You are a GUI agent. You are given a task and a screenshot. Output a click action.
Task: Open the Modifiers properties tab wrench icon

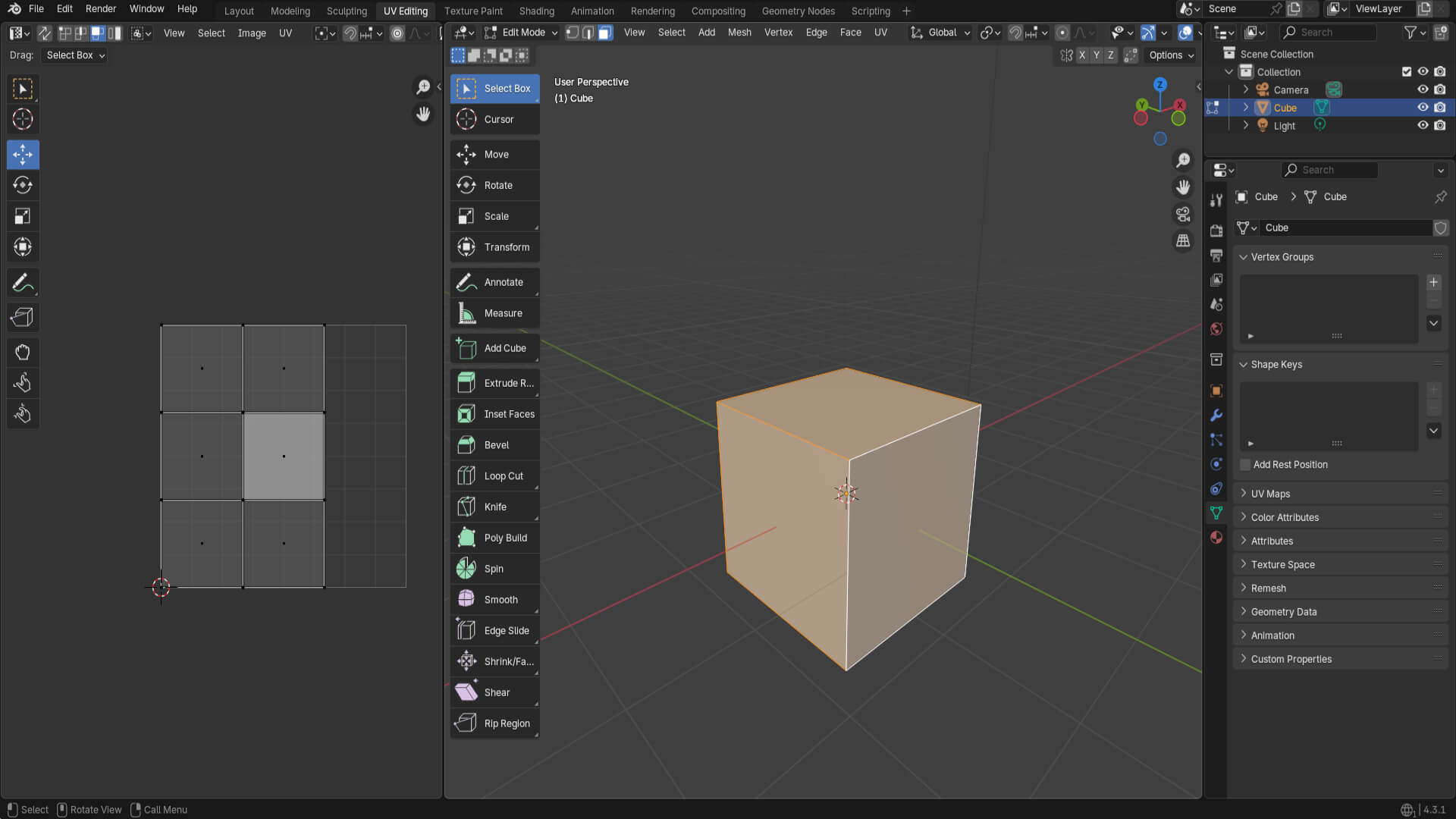coord(1216,416)
